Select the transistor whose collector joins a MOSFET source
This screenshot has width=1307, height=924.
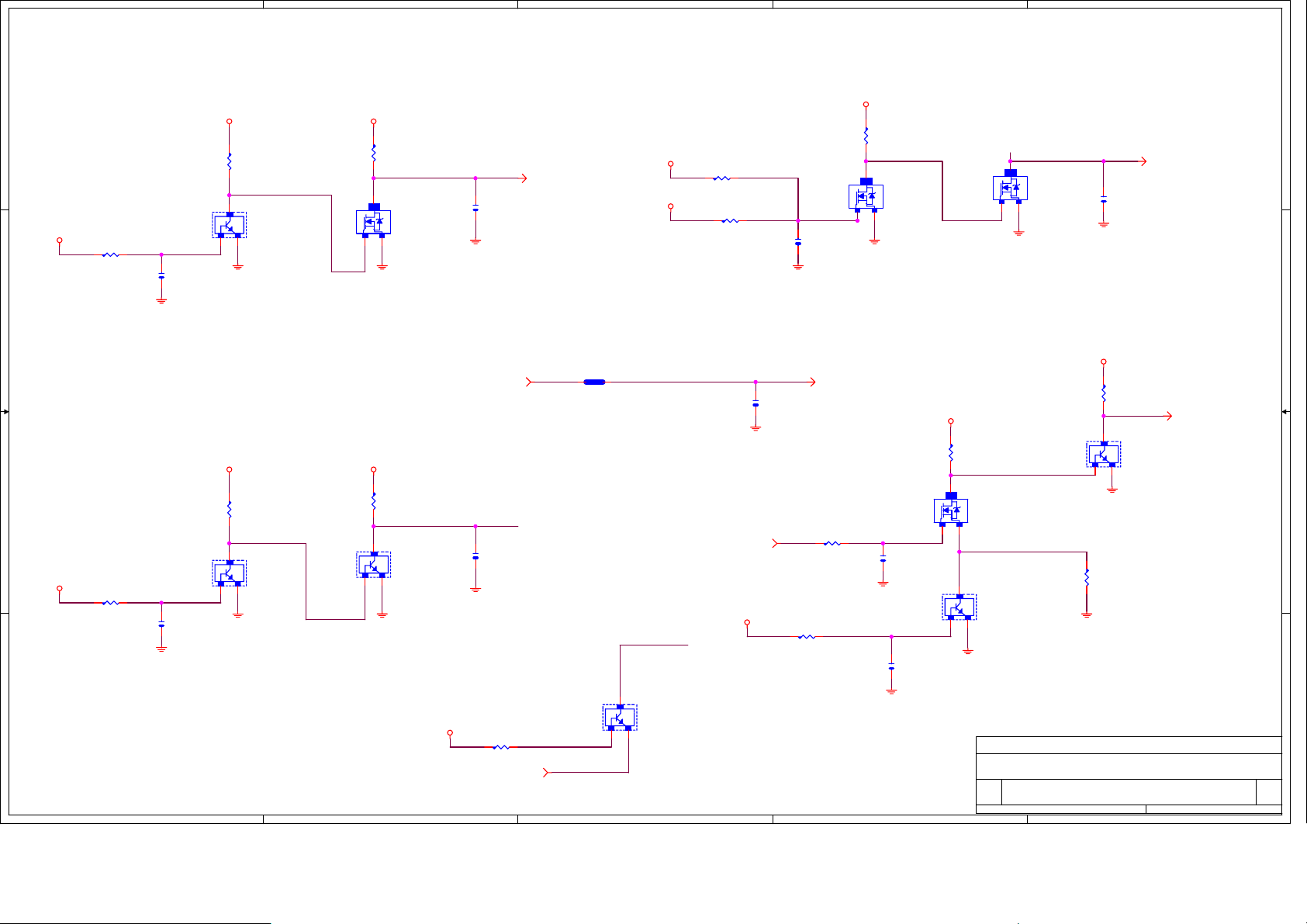click(960, 607)
